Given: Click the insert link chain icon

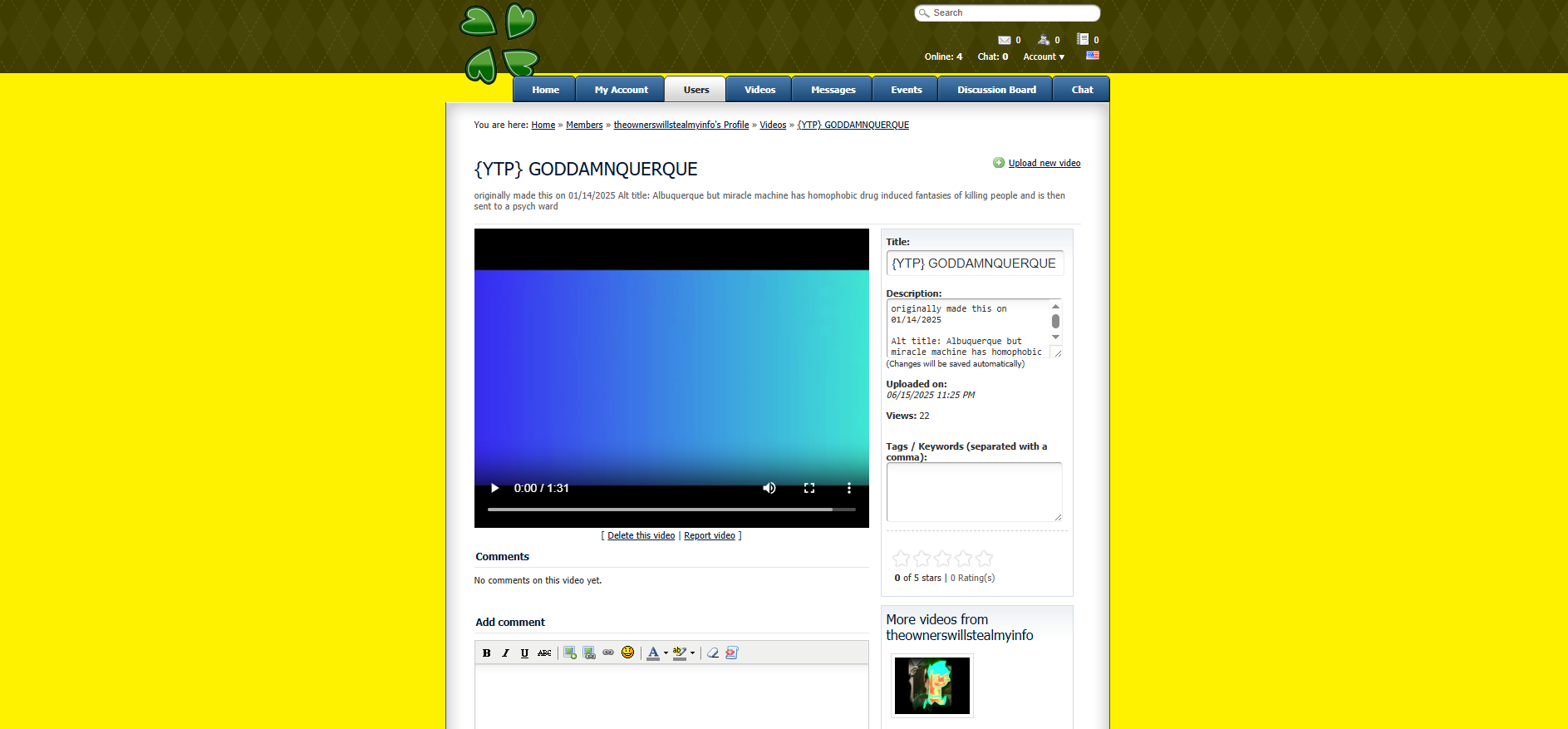Looking at the screenshot, I should [x=608, y=653].
